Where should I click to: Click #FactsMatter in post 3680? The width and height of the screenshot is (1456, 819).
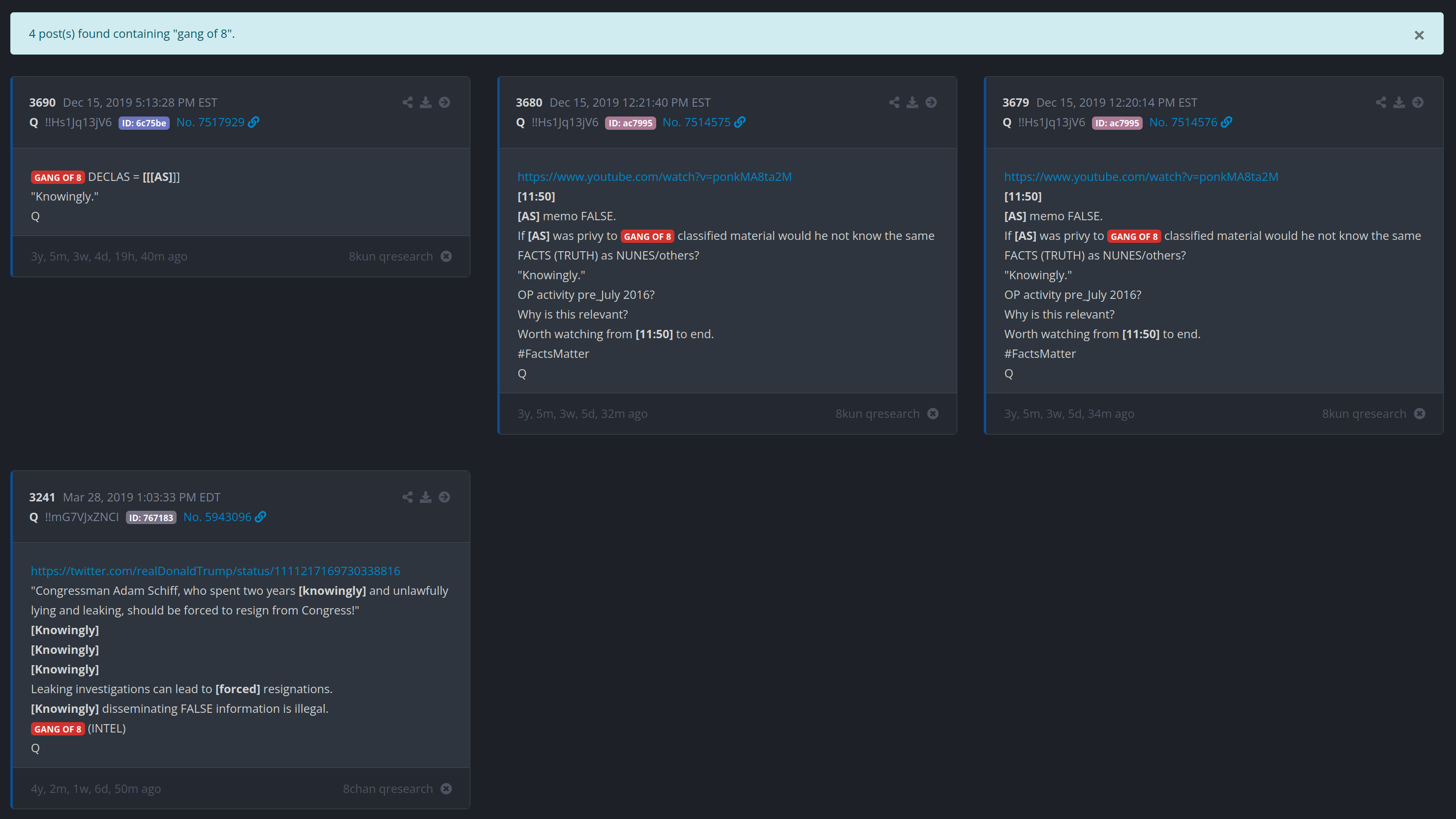coord(553,353)
